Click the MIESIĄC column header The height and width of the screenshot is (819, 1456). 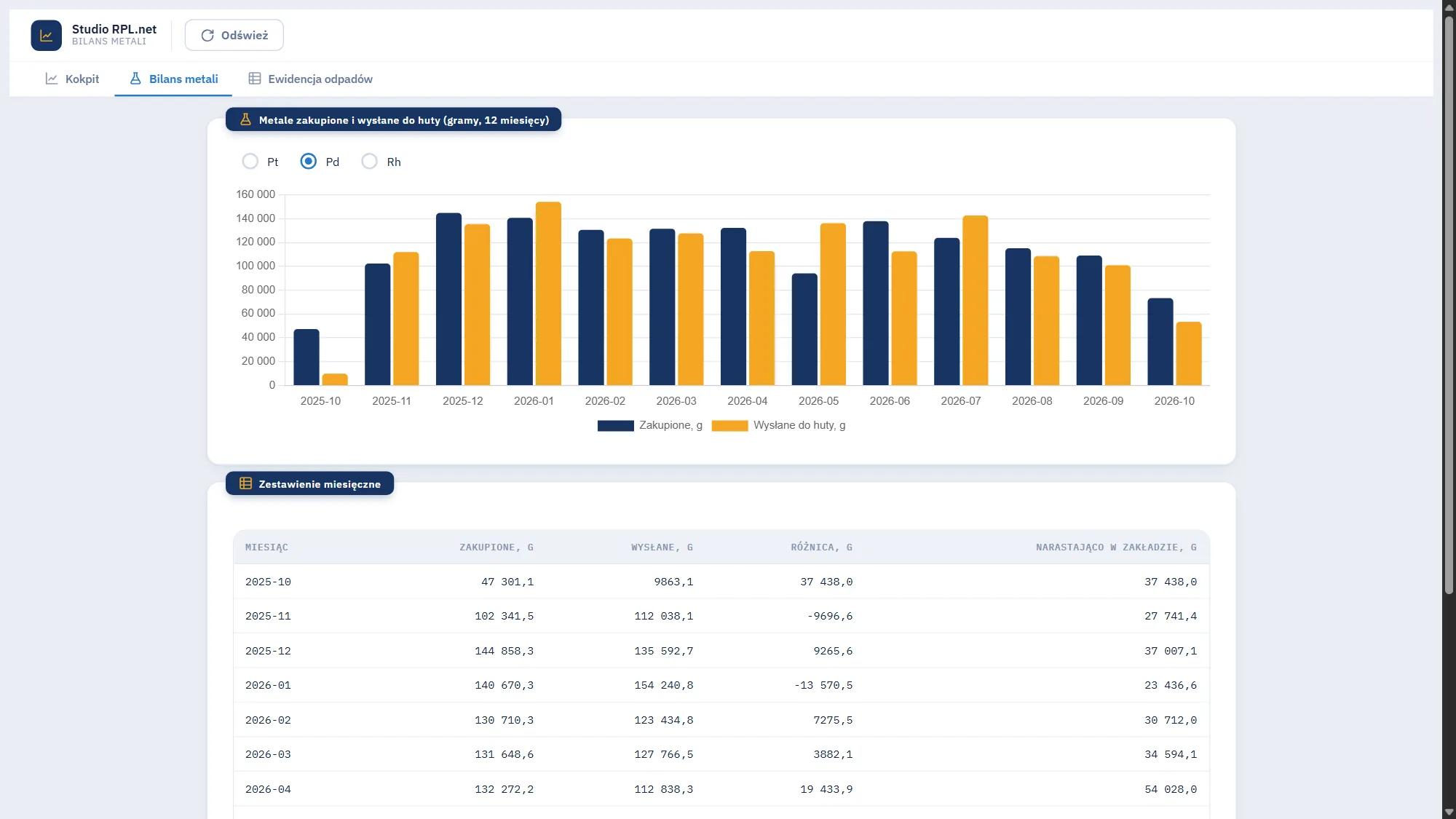pyautogui.click(x=266, y=547)
